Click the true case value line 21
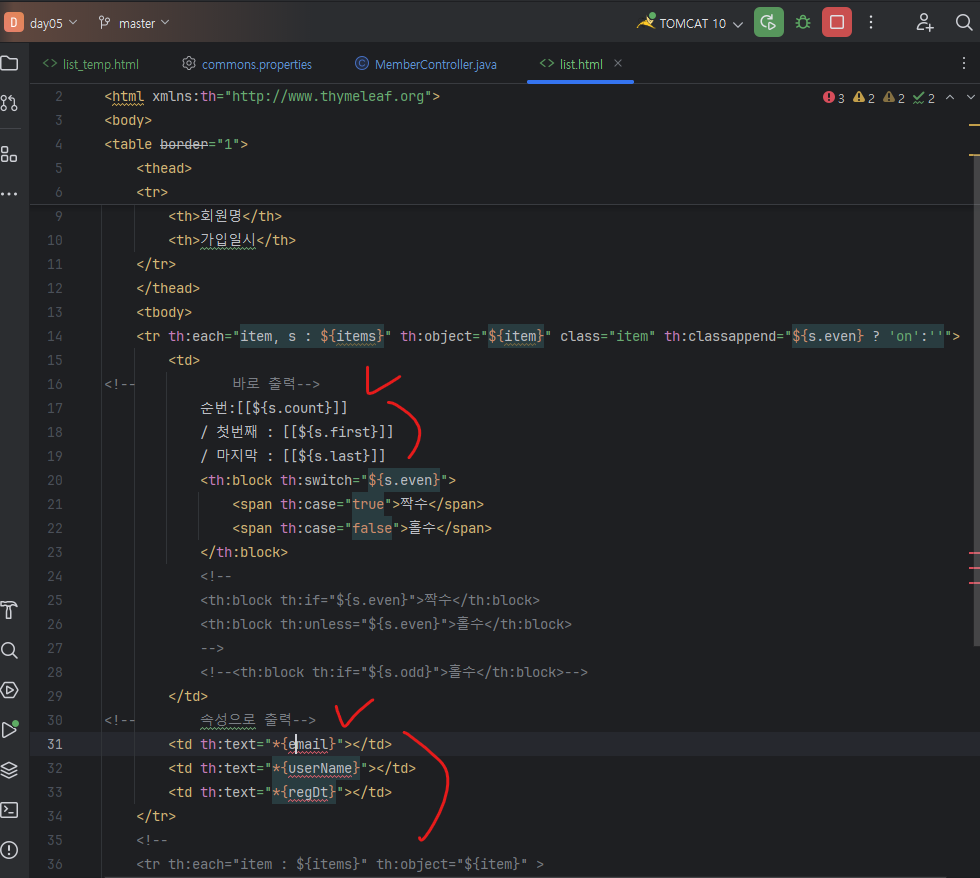The width and height of the screenshot is (980, 878). point(368,504)
